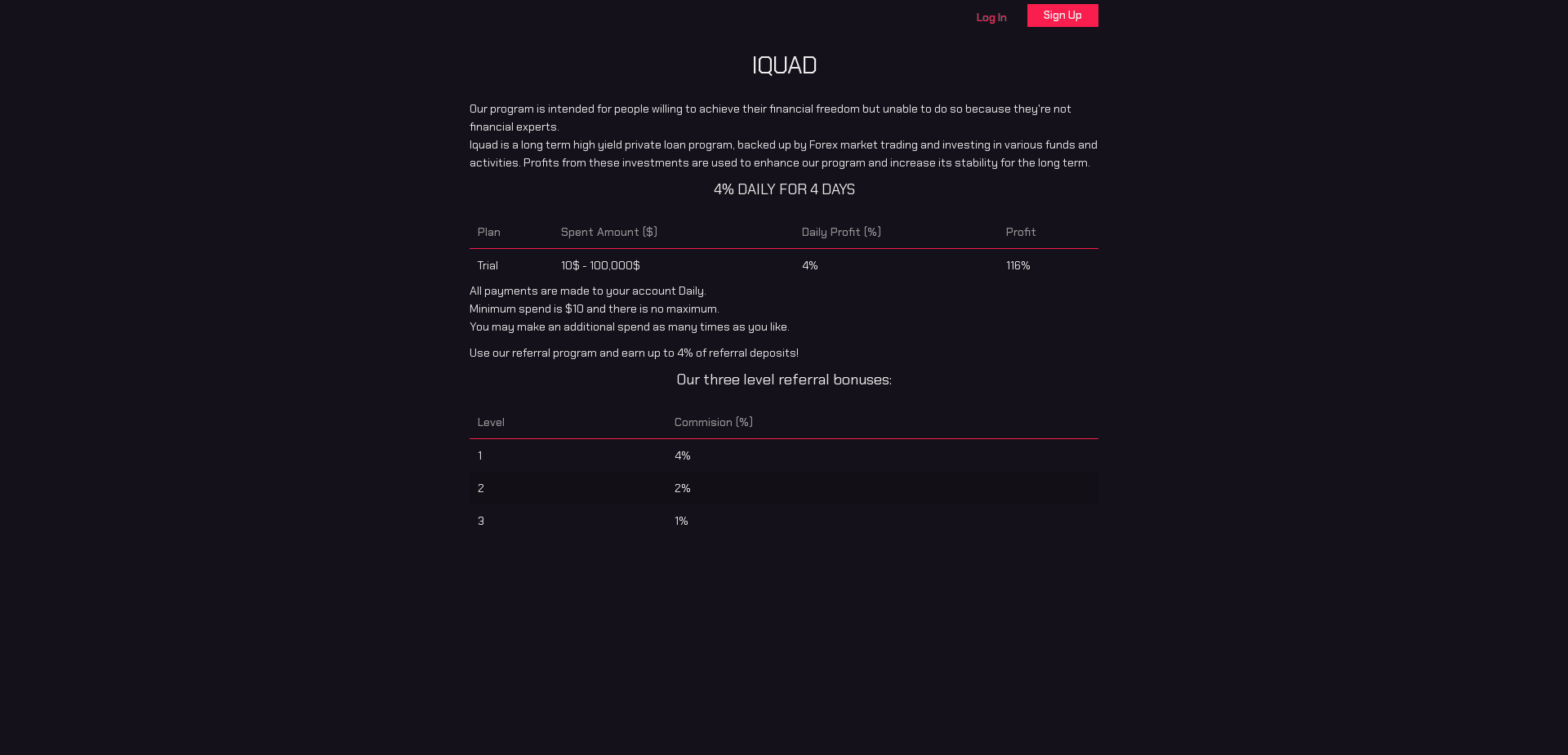The width and height of the screenshot is (1568, 755).
Task: Select referral bonus level 1 row
Action: tap(783, 455)
